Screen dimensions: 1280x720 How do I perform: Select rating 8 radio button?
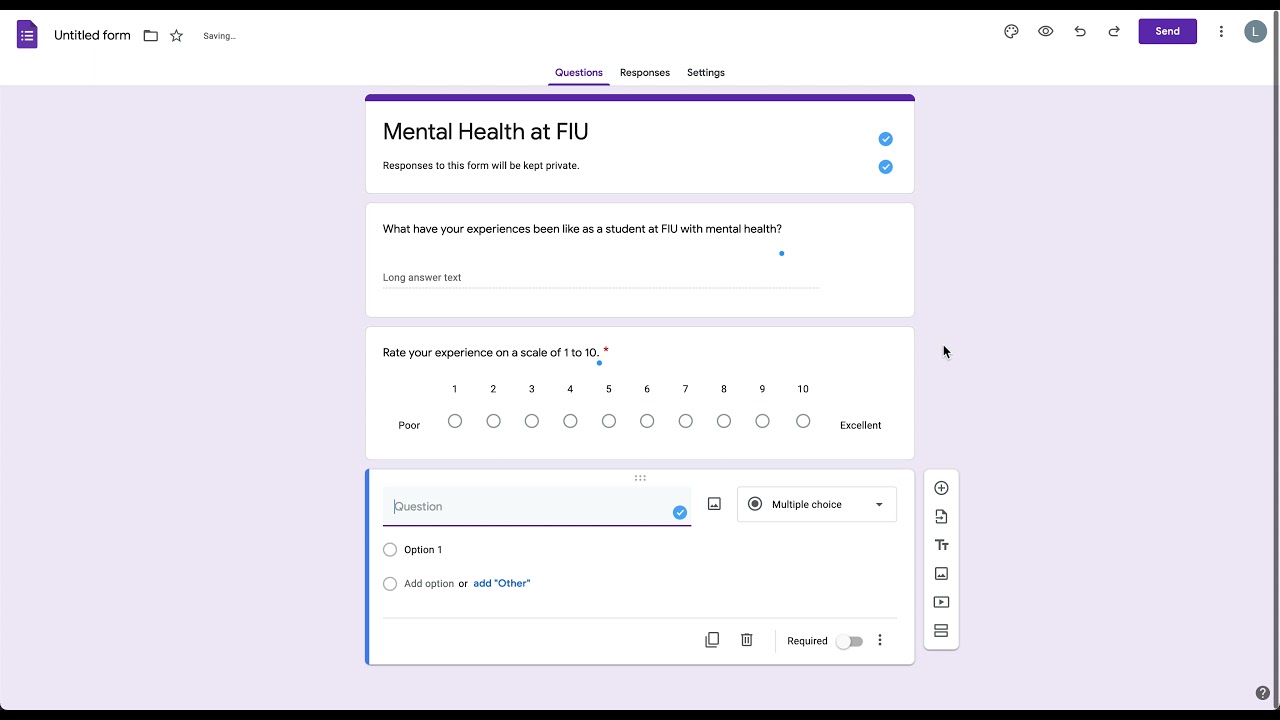point(724,421)
